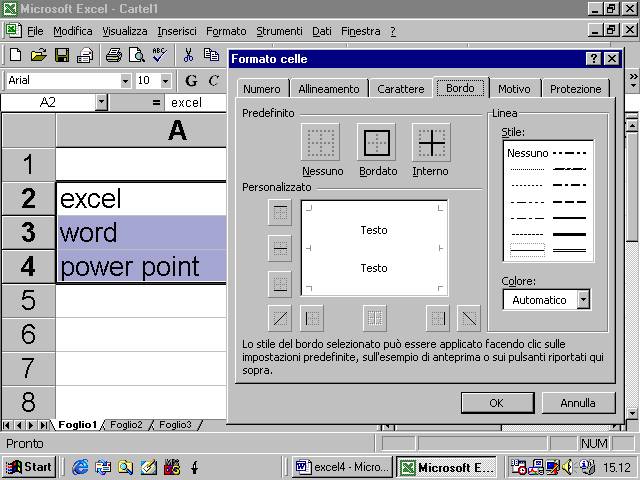
Task: Open the Inserisci menu
Action: coord(177,31)
